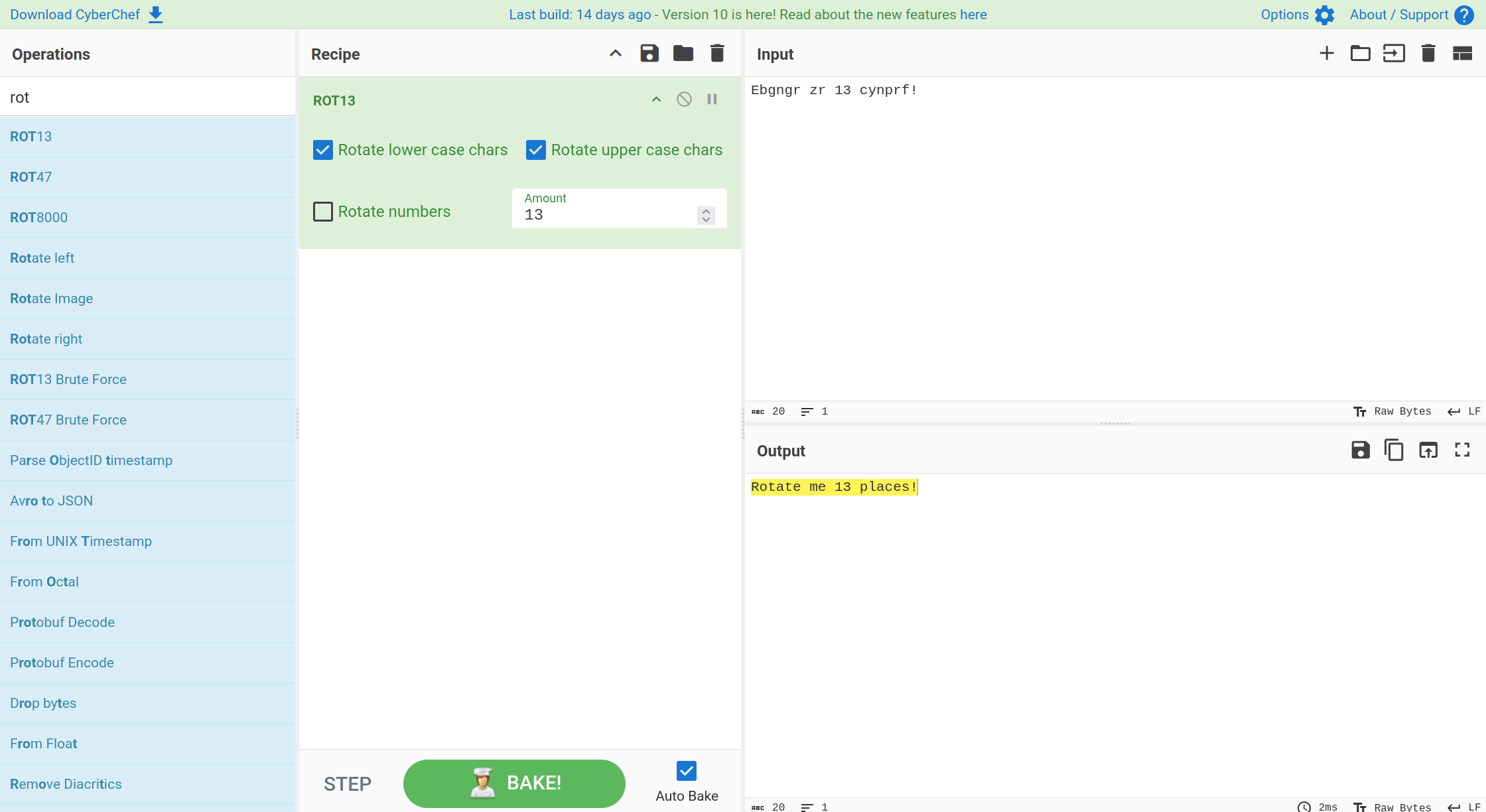The width and height of the screenshot is (1486, 812).
Task: Open Options gear icon
Action: coord(1325,15)
